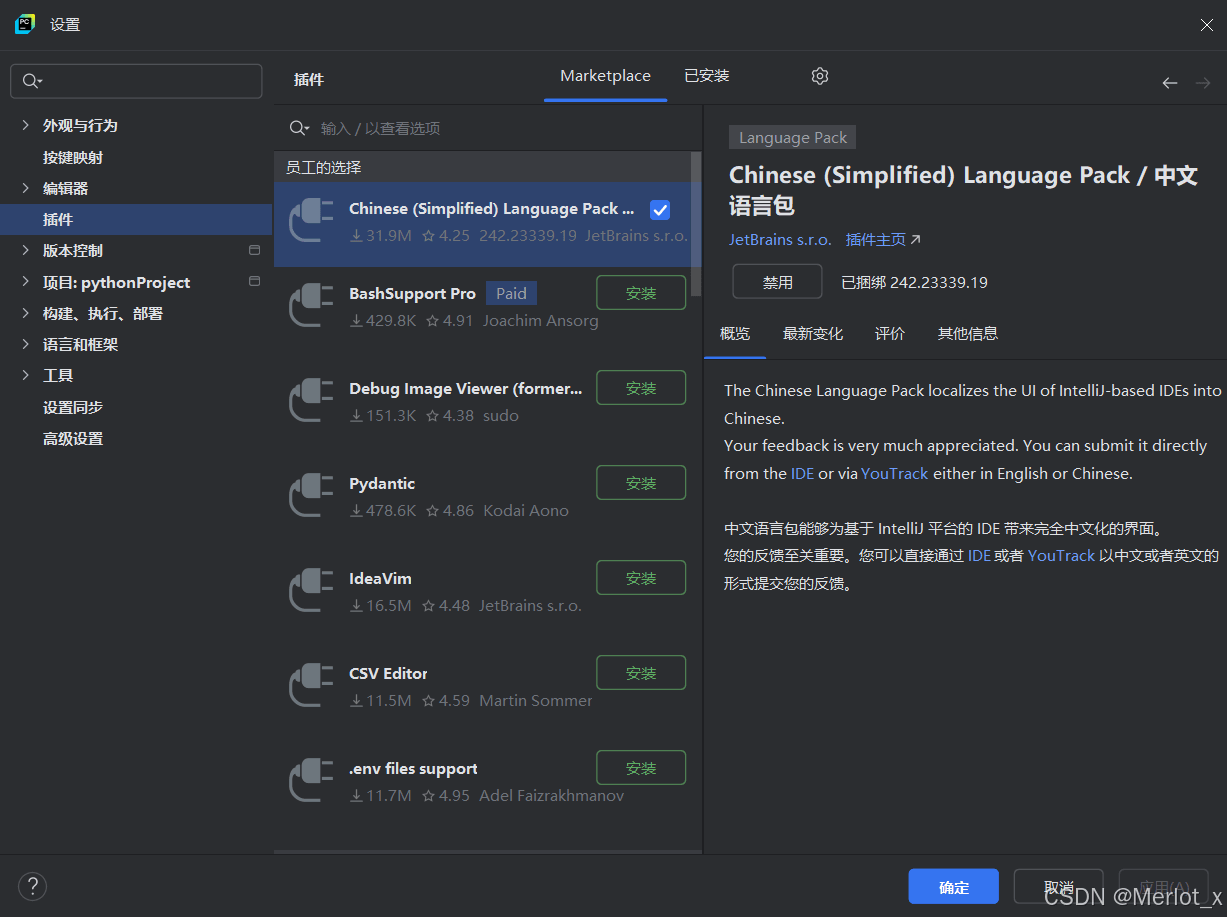The image size is (1227, 917).
Task: Click the CSV Editor plug icon
Action: 311,686
